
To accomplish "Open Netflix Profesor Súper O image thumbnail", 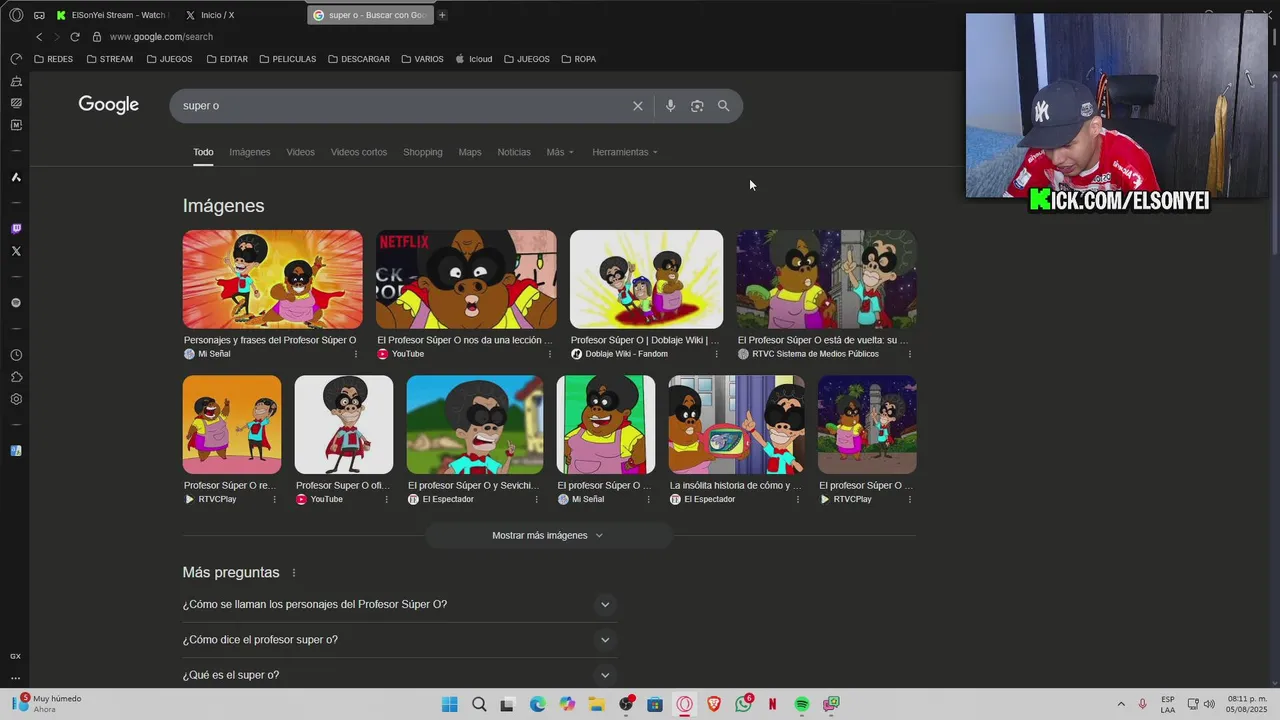I will [466, 279].
